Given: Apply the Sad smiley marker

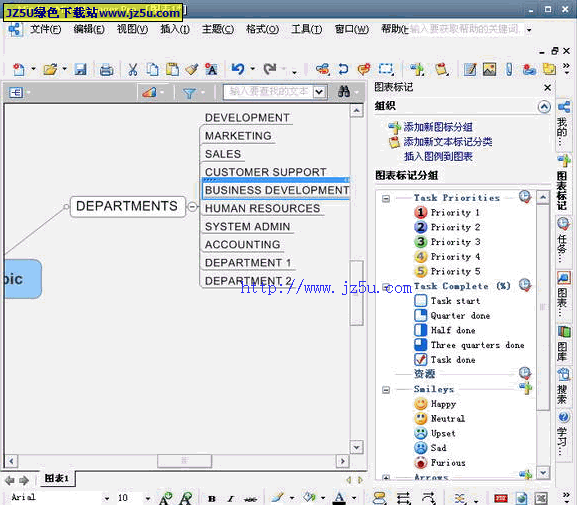Looking at the screenshot, I should 421,448.
